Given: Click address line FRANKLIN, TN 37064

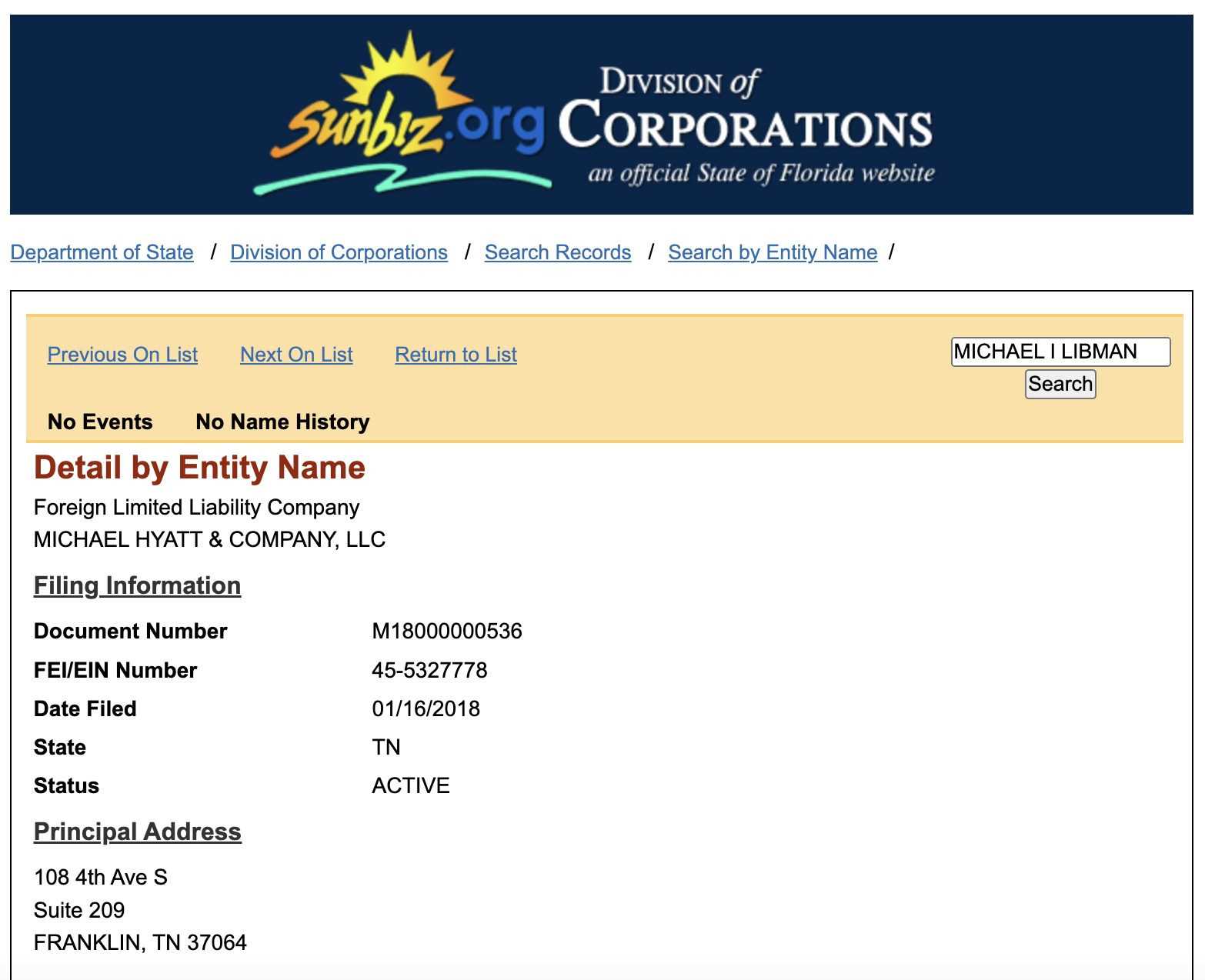Looking at the screenshot, I should click(140, 943).
